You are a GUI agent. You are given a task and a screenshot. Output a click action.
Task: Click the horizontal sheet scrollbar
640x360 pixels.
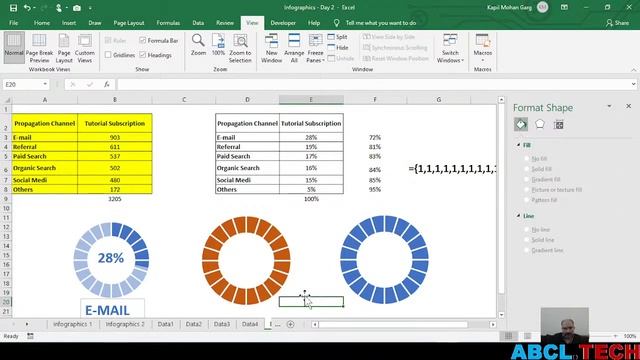(393, 324)
